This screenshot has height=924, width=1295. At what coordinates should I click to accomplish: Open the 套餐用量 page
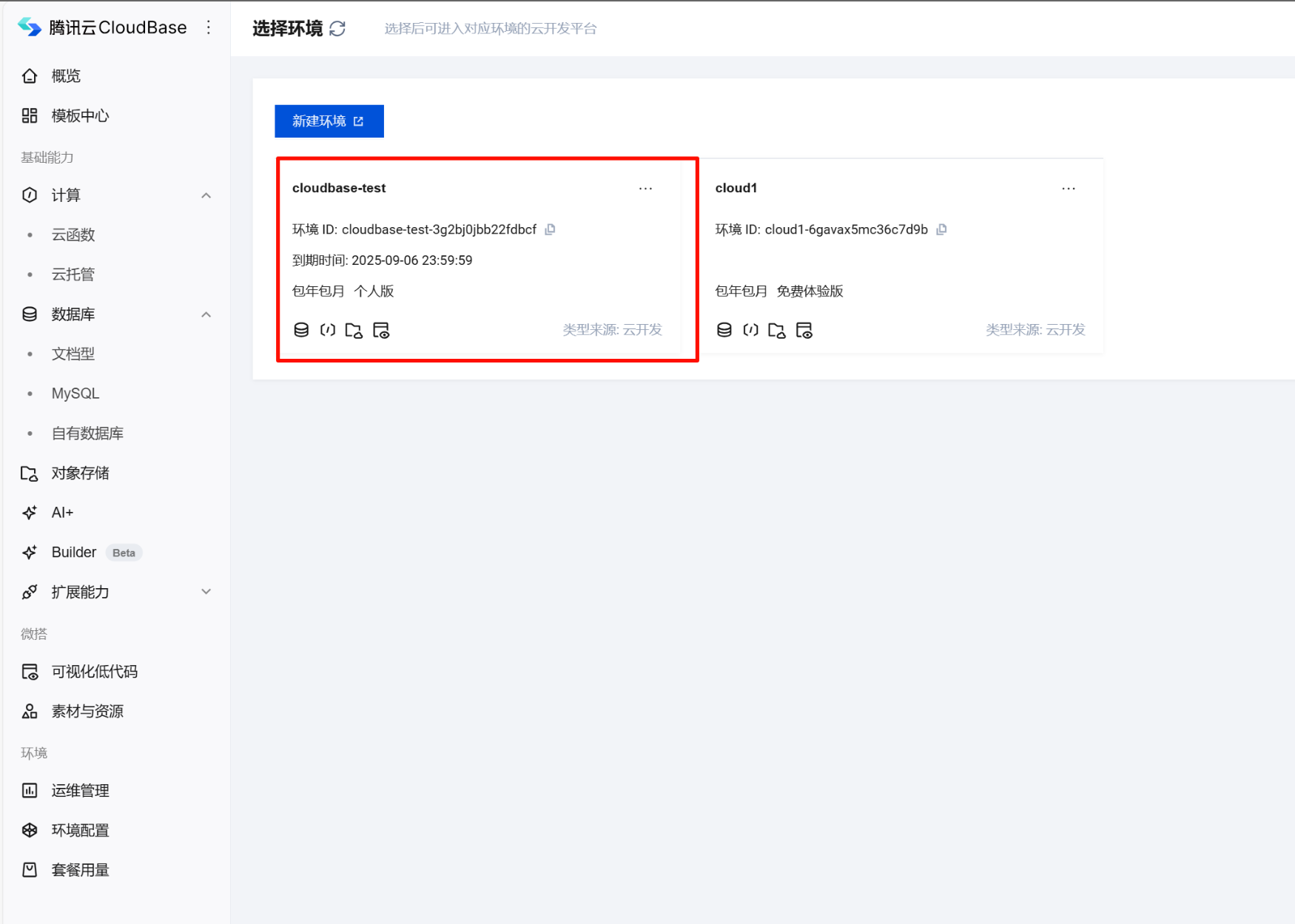(80, 869)
